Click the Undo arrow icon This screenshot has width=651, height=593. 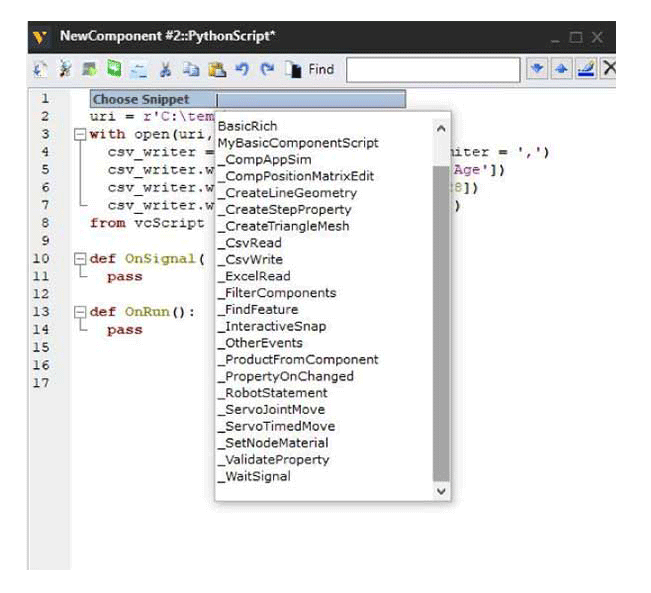[x=242, y=69]
